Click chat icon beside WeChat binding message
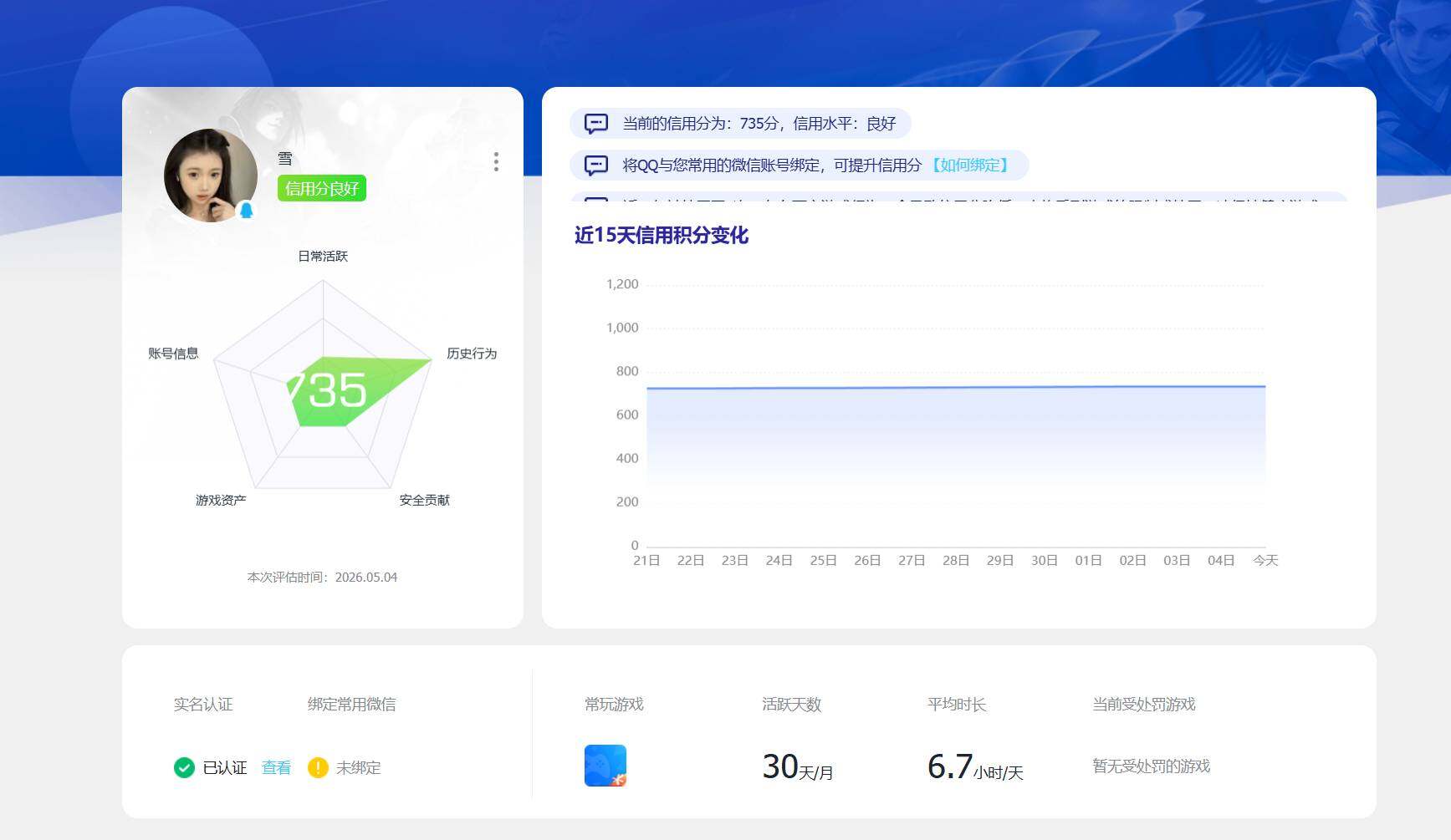1451x840 pixels. [595, 165]
